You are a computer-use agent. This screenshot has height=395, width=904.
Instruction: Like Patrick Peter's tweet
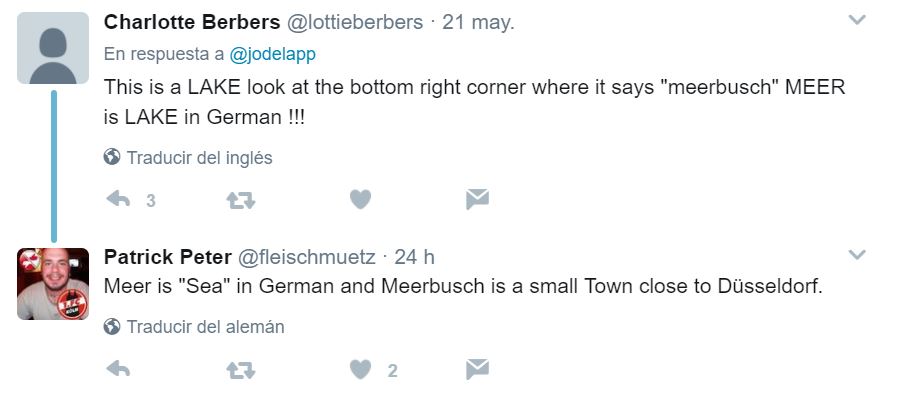click(360, 369)
